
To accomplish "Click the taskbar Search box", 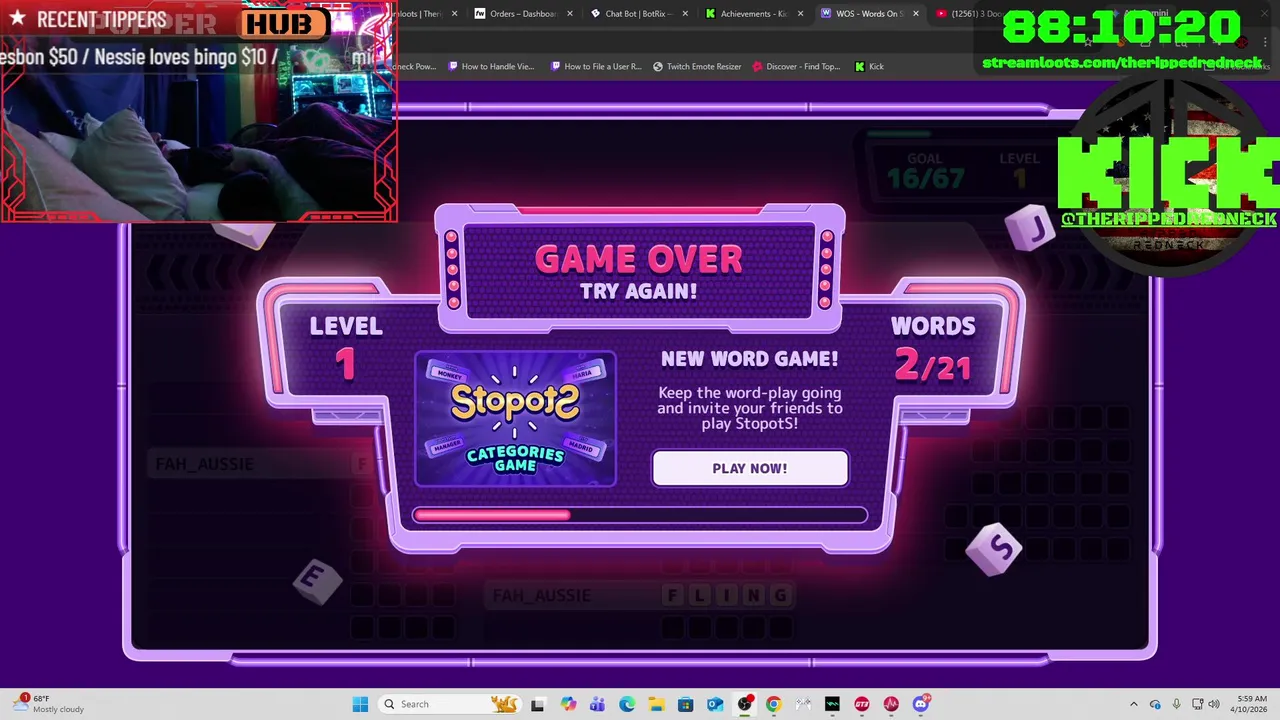I will click(450, 704).
